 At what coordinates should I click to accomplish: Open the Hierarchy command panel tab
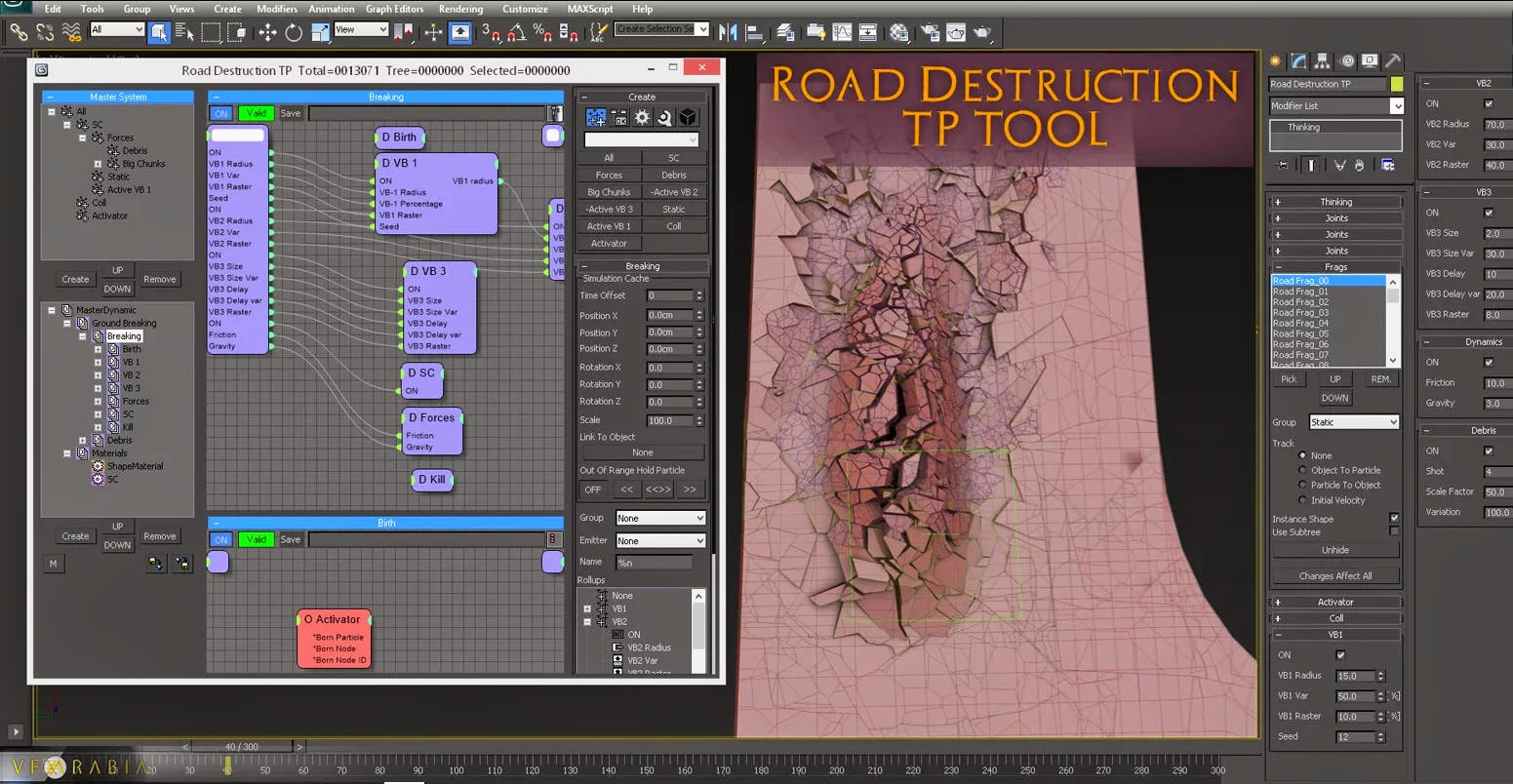1322,61
